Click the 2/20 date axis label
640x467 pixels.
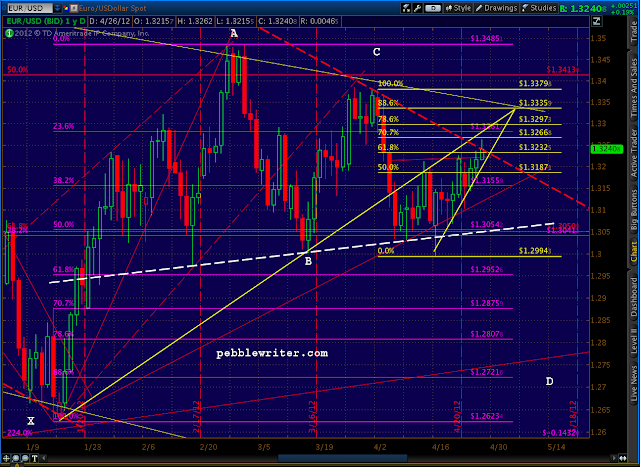209,447
